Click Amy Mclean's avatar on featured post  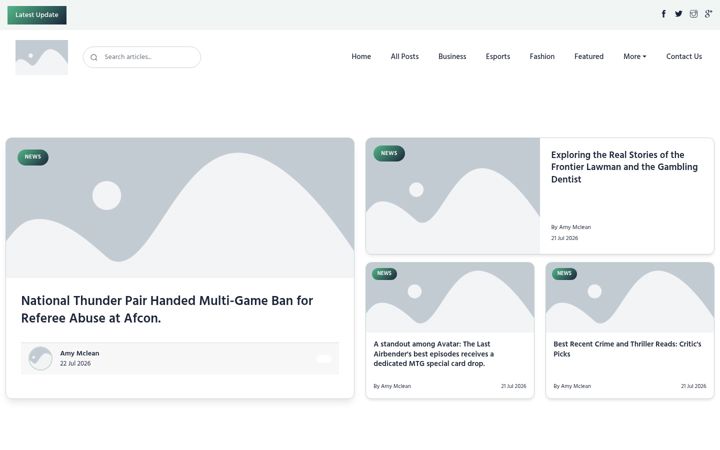40,358
